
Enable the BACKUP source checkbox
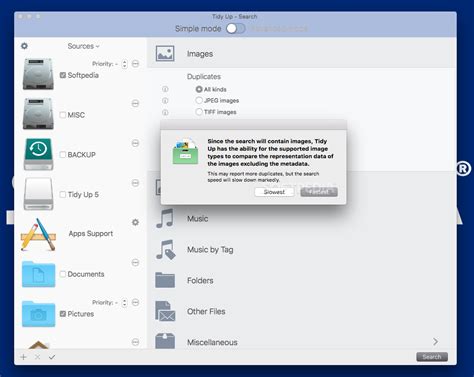coord(63,155)
